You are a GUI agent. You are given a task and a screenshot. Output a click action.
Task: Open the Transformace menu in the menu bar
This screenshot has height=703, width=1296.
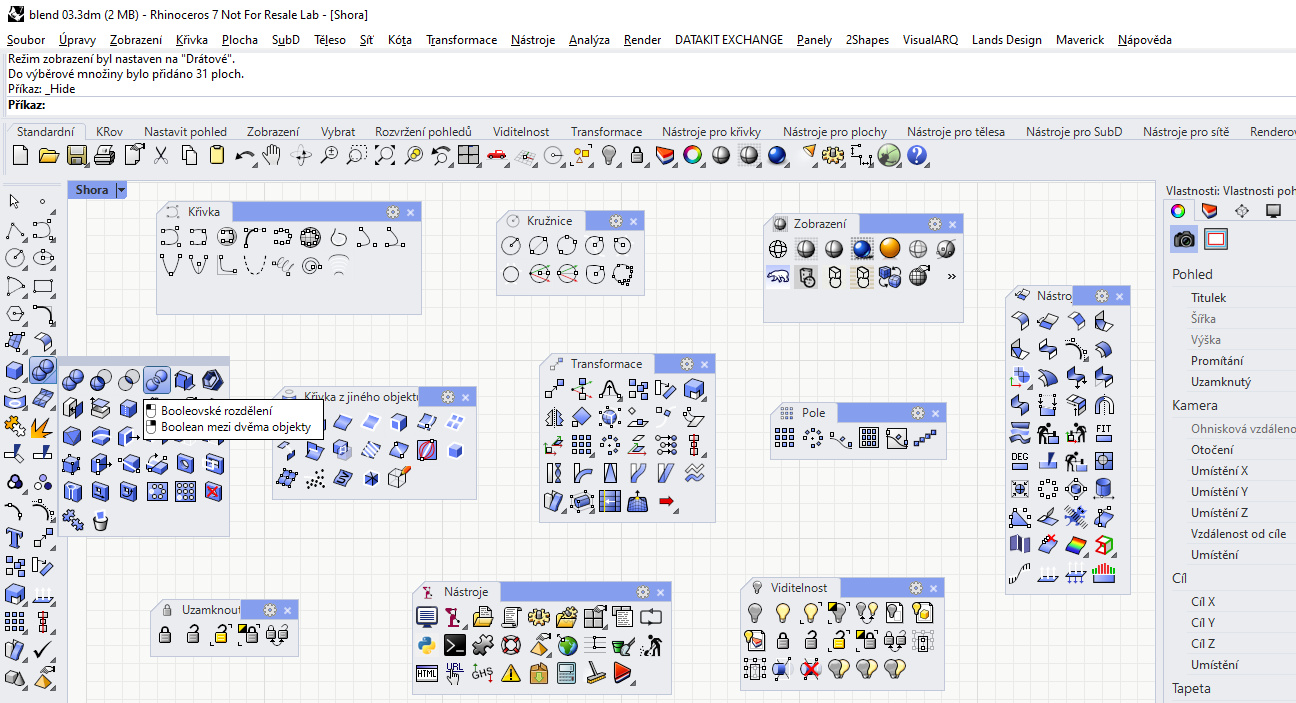(461, 40)
